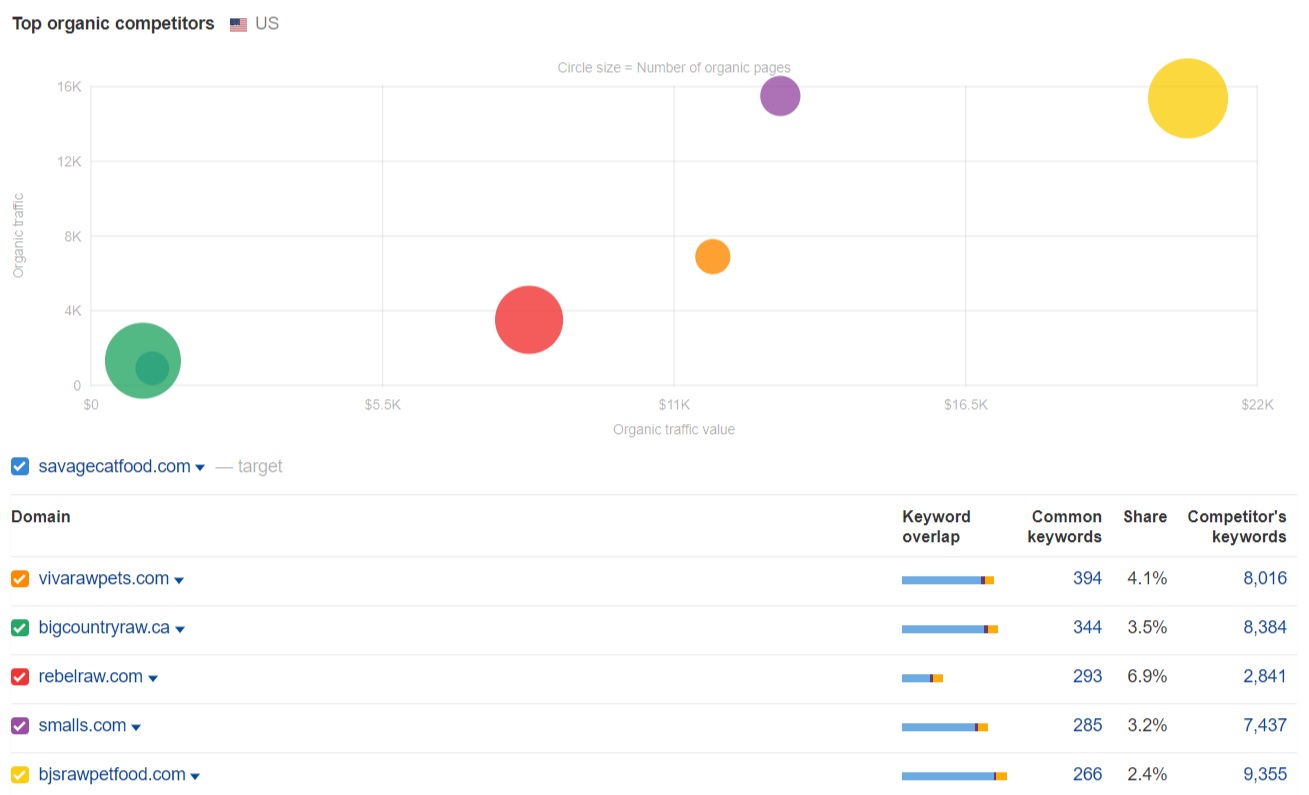This screenshot has height=795, width=1309.
Task: Disable the rebelraw.com red checkbox
Action: point(20,677)
